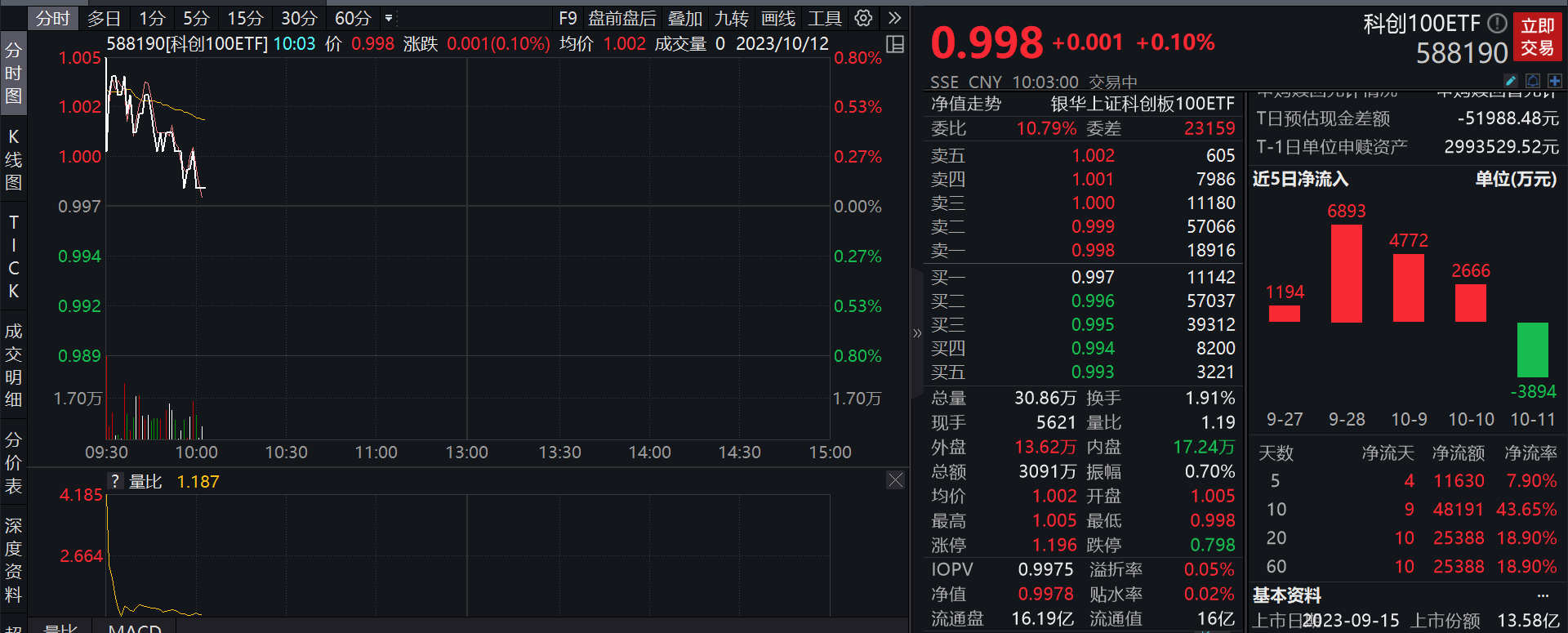
Task: Click the 6893 net inflow bar for 9-28
Action: [x=1347, y=273]
